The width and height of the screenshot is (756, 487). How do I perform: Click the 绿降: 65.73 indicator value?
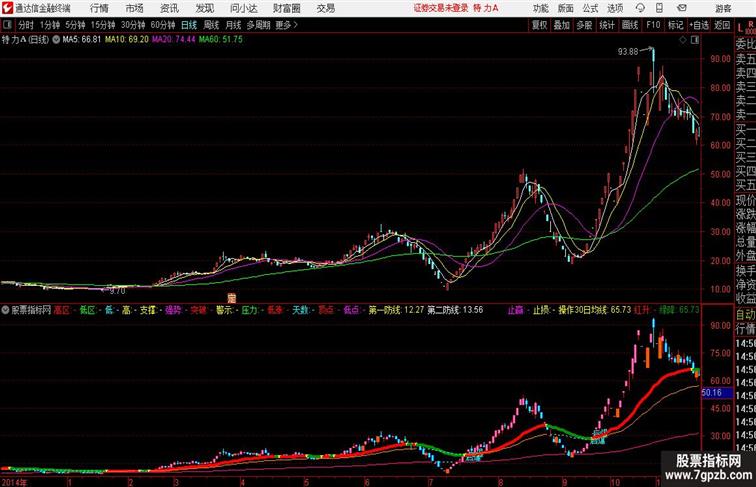tap(679, 310)
